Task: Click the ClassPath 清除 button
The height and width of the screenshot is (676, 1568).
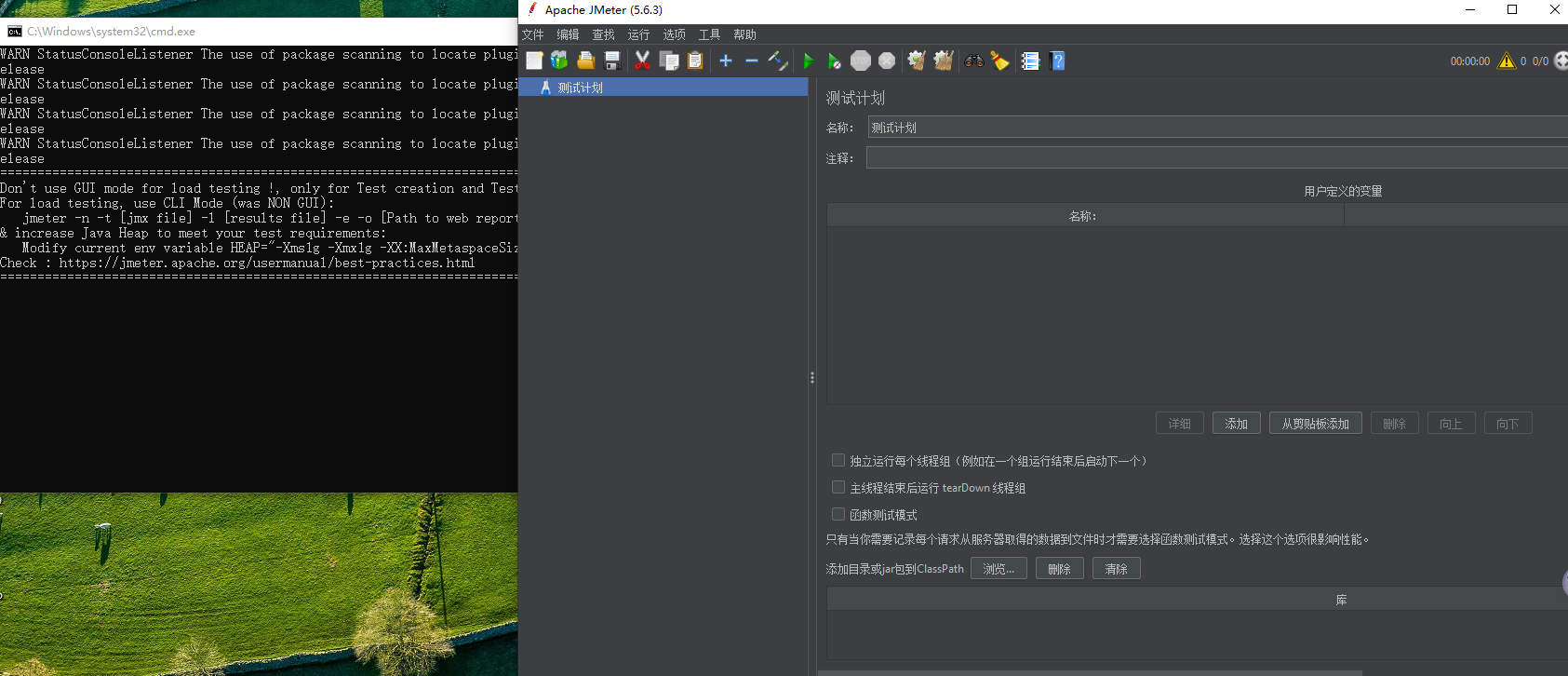Action: pos(1117,569)
